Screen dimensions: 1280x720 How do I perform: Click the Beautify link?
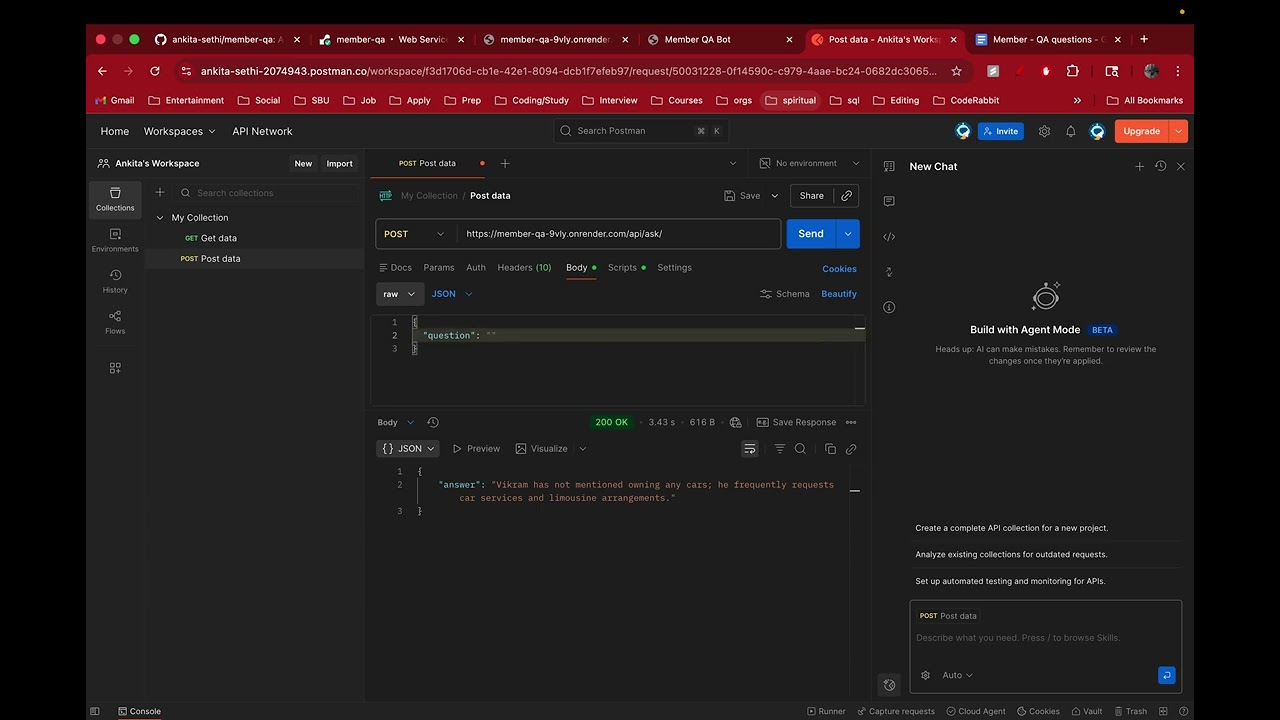click(x=839, y=294)
